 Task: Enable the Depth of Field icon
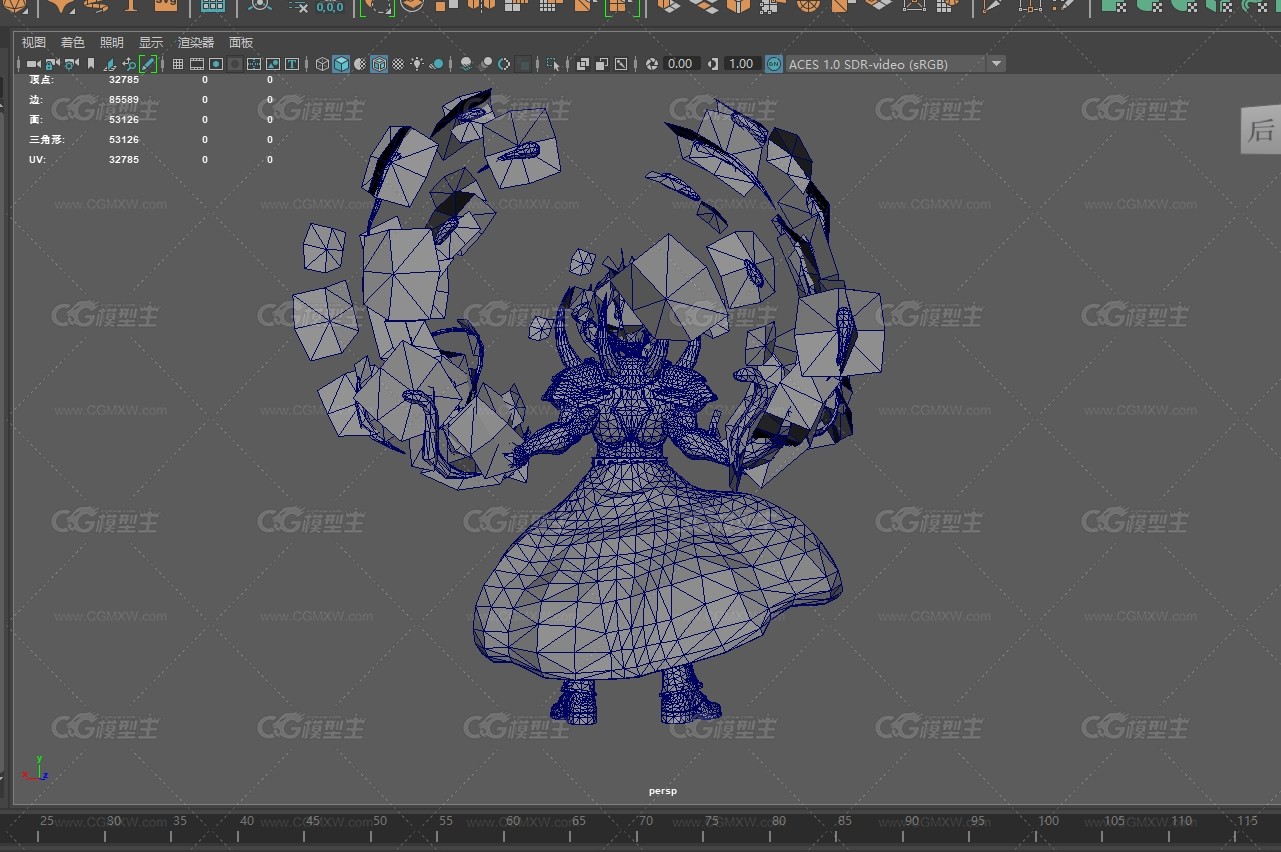(x=524, y=64)
